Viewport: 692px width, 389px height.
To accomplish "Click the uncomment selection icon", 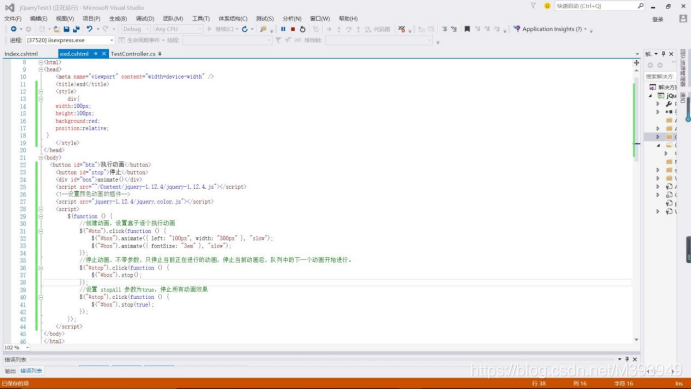I will click(x=454, y=29).
